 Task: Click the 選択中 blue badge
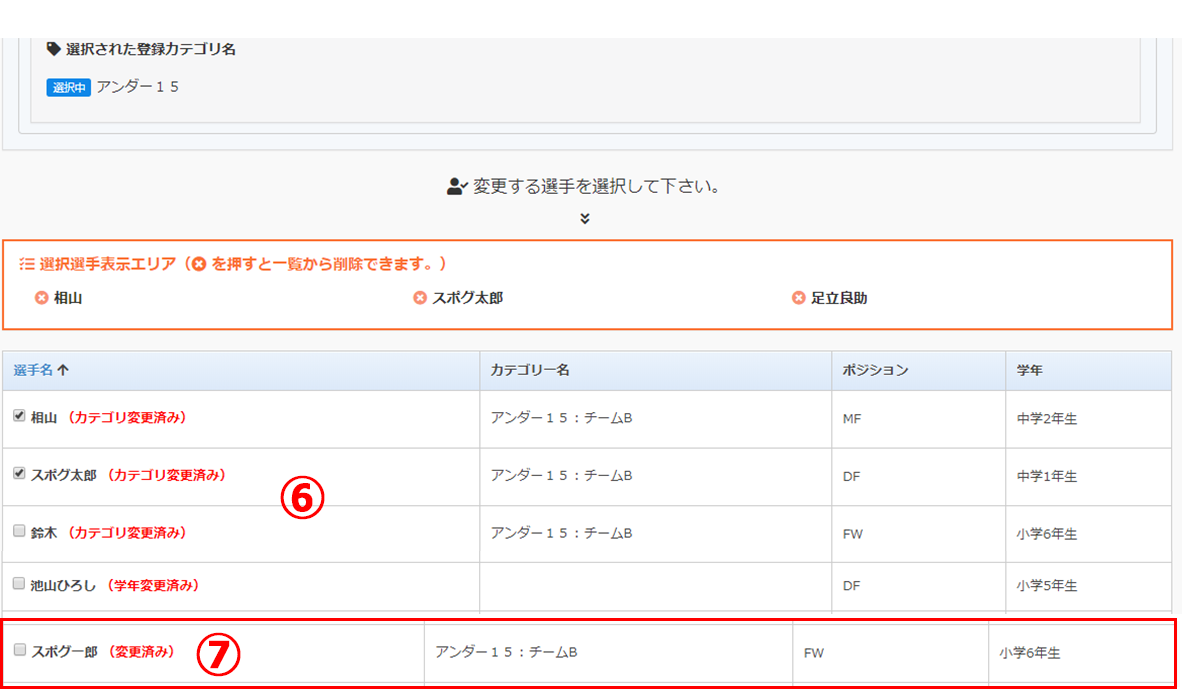(x=68, y=88)
